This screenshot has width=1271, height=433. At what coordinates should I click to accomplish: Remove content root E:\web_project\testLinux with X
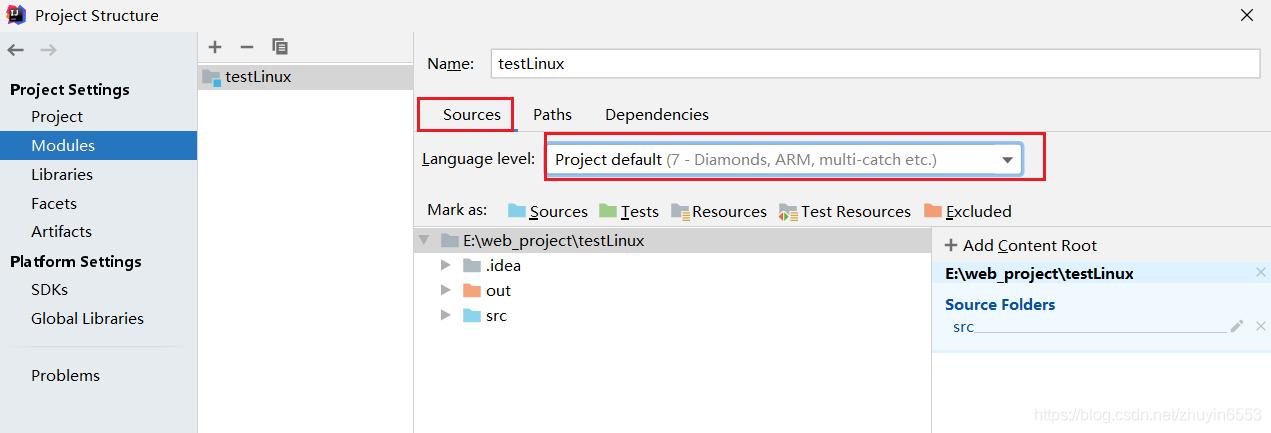tap(1260, 273)
